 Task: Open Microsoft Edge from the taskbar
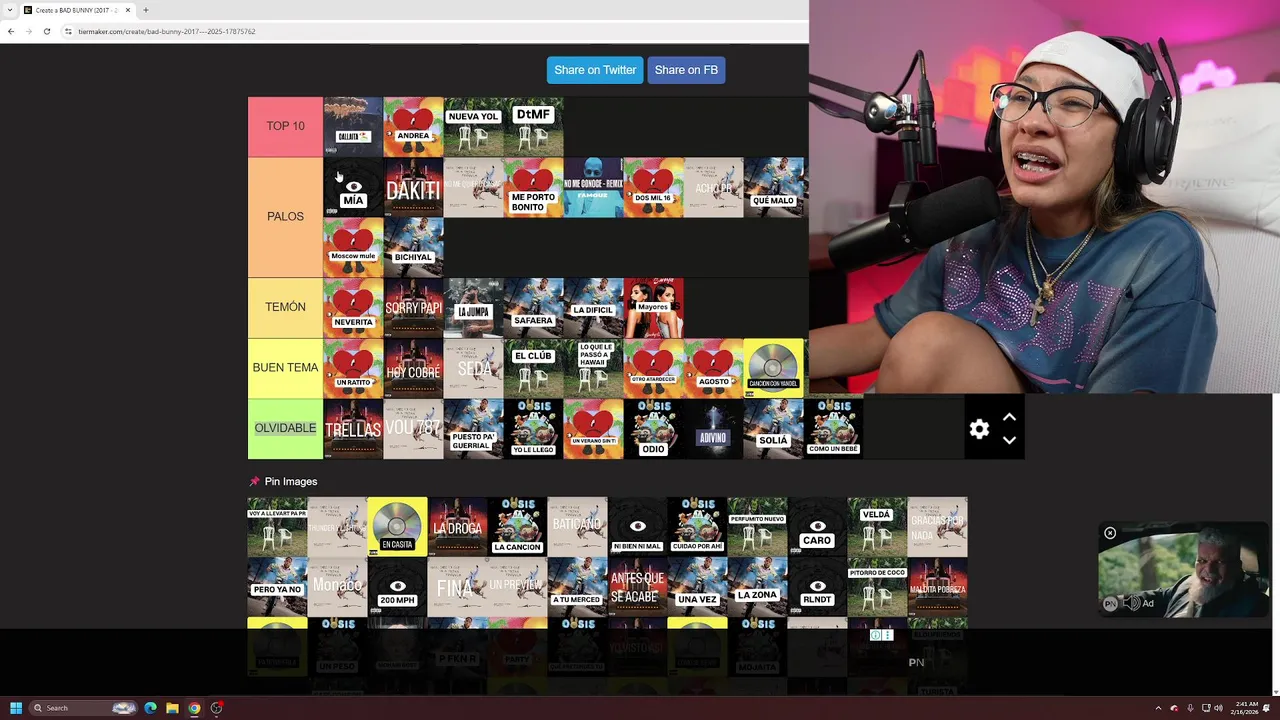click(x=150, y=708)
